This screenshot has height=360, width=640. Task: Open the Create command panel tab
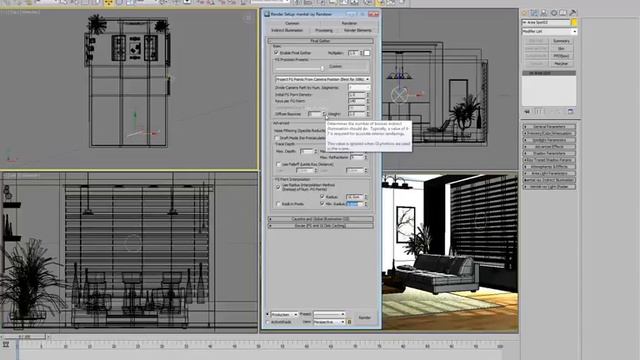(x=525, y=13)
